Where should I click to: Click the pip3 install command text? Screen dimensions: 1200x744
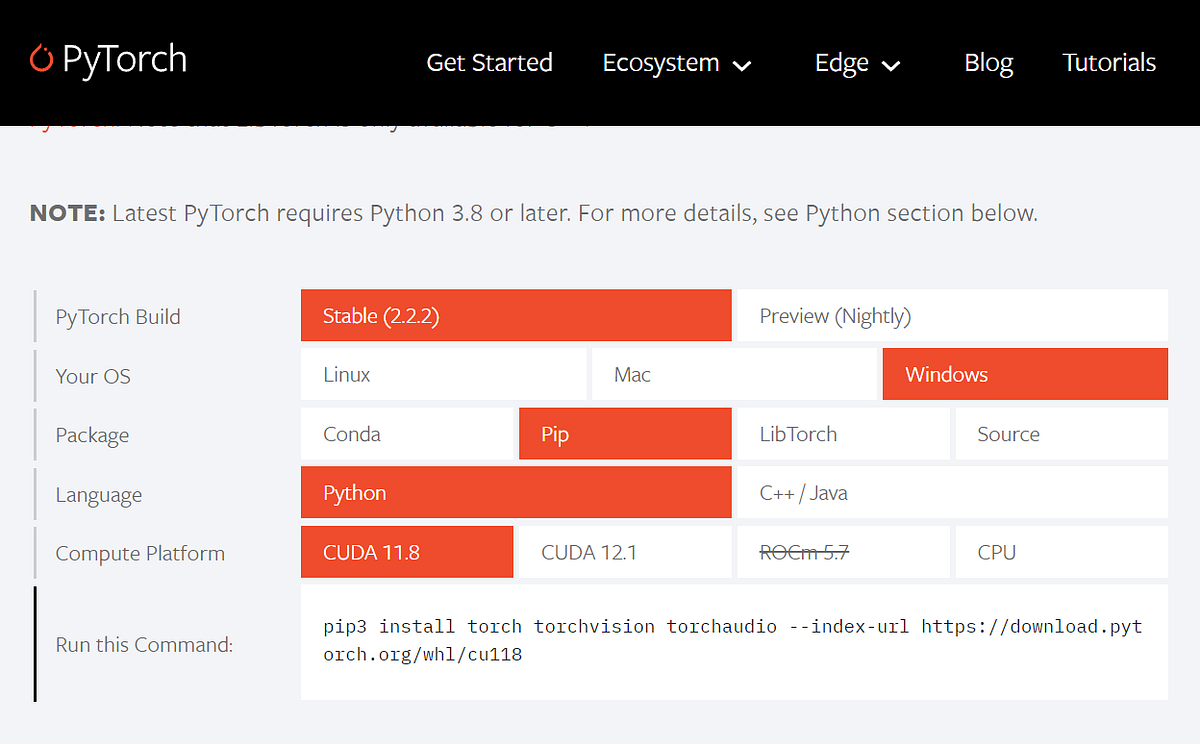tap(732, 641)
